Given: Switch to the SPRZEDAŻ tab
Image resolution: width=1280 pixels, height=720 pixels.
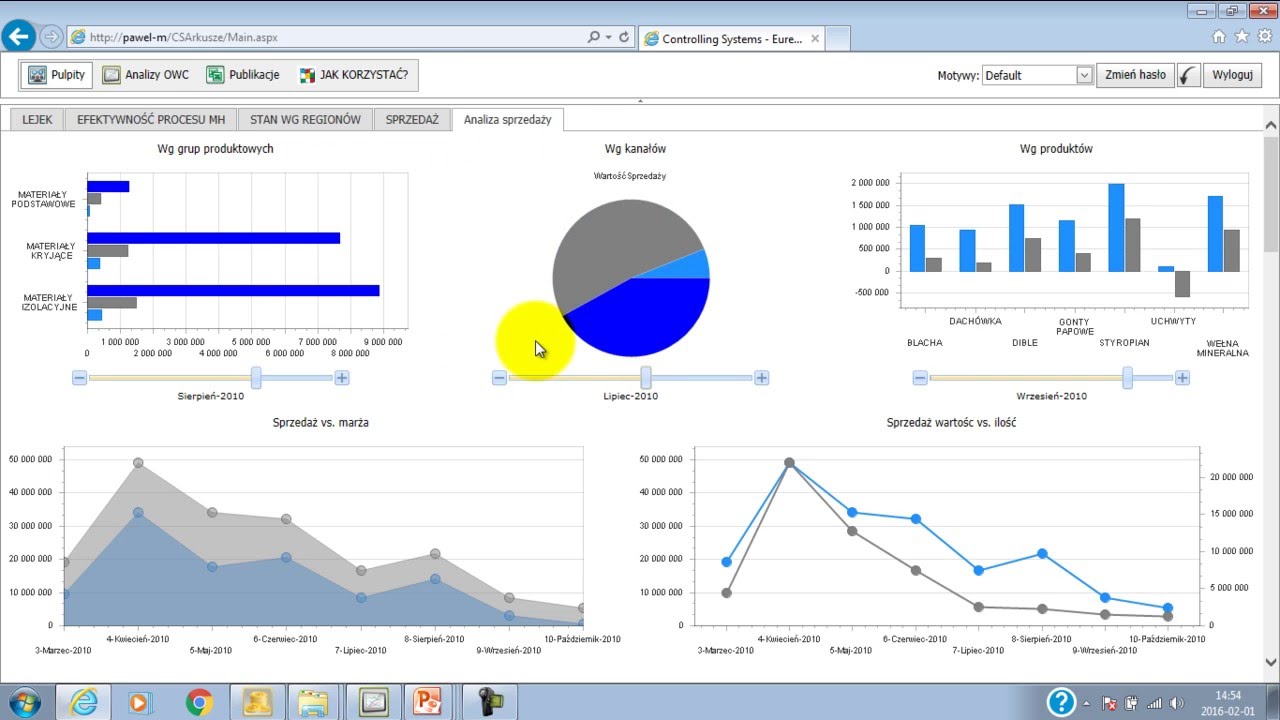Looking at the screenshot, I should click(412, 120).
